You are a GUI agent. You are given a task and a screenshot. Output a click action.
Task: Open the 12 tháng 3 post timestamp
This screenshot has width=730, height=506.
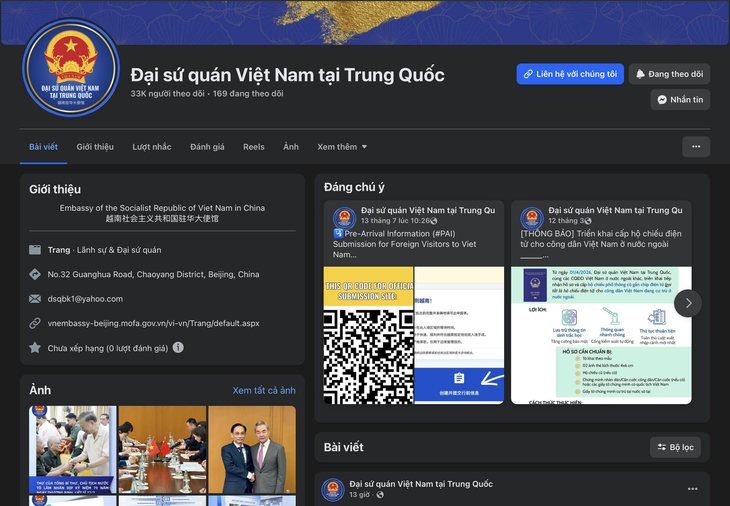point(566,221)
